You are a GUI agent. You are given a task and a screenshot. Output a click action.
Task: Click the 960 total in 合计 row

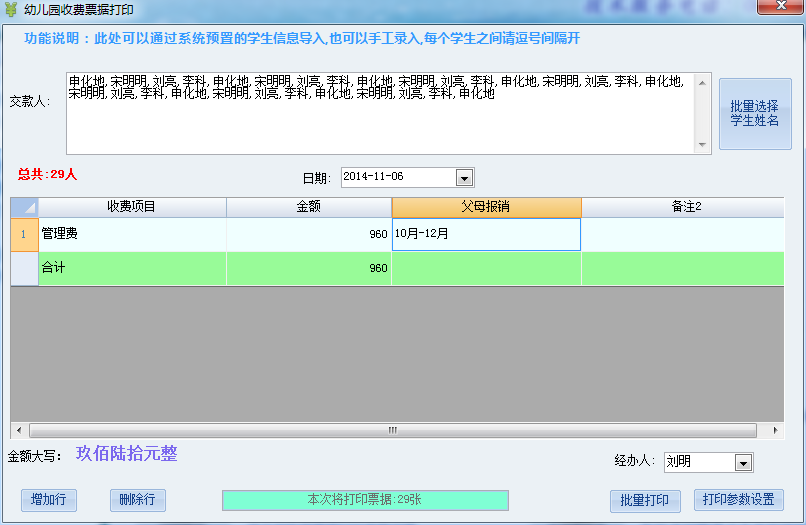308,268
